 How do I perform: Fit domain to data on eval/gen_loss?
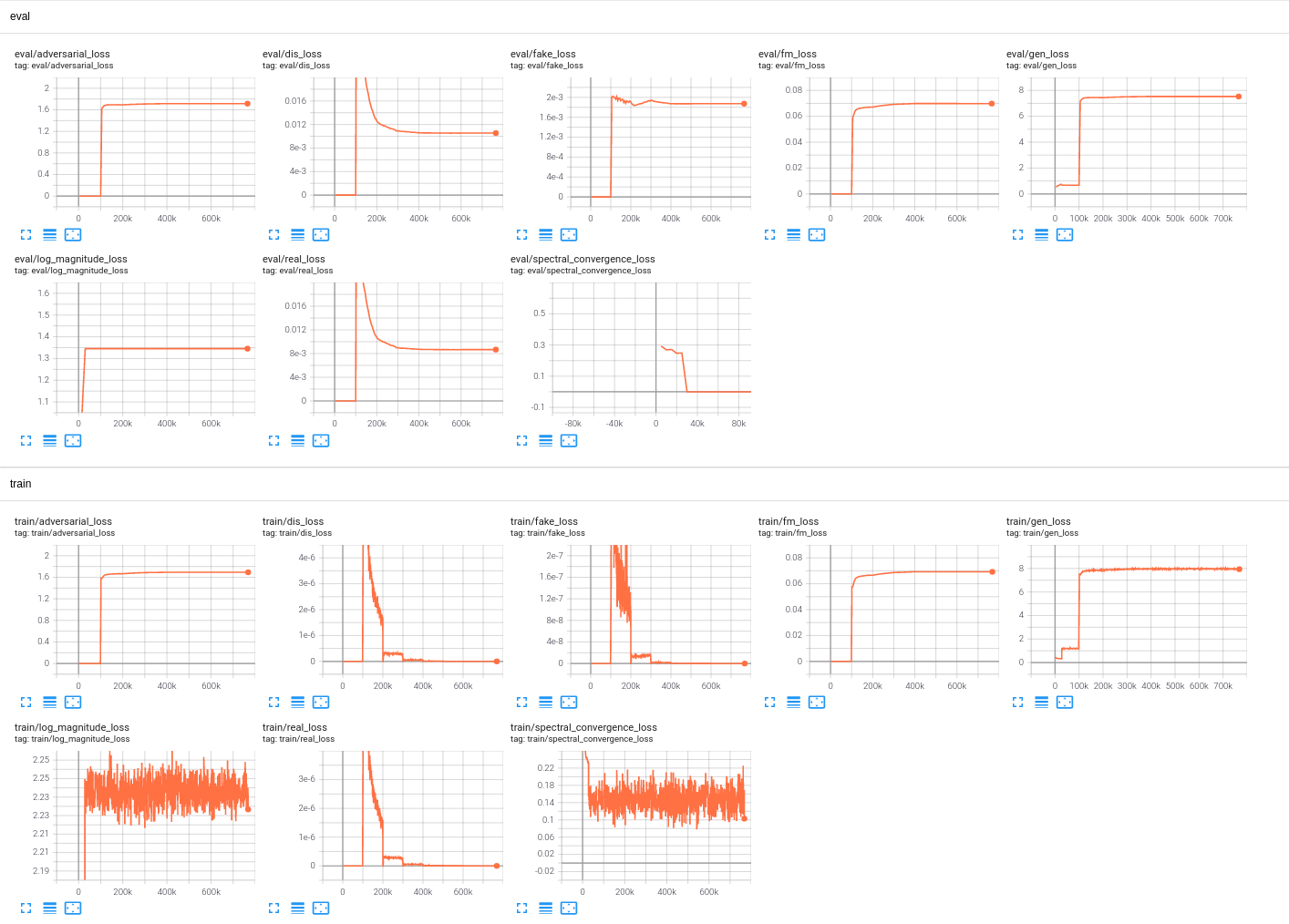click(1065, 235)
